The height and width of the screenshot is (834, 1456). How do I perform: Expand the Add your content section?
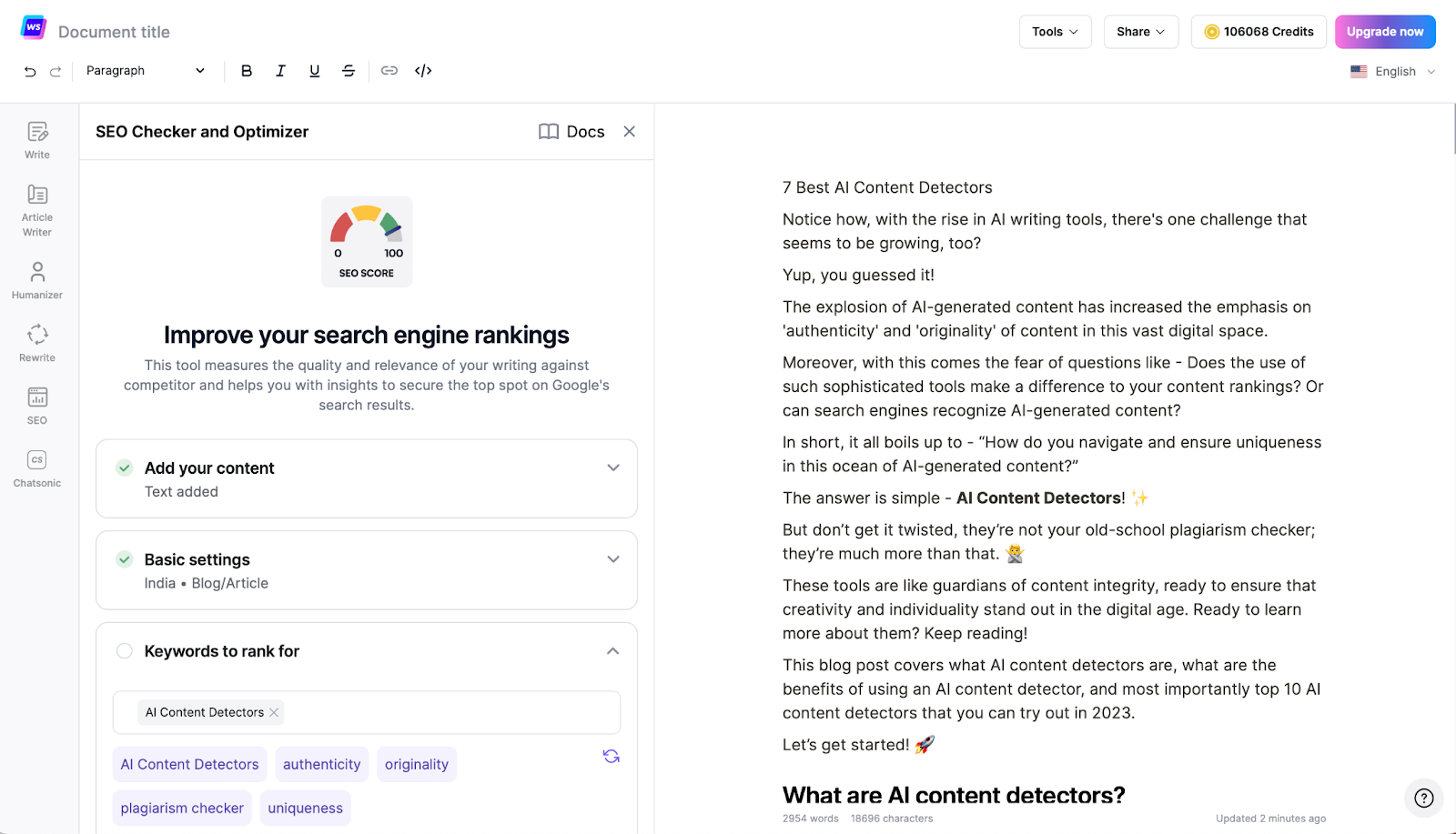(x=613, y=467)
